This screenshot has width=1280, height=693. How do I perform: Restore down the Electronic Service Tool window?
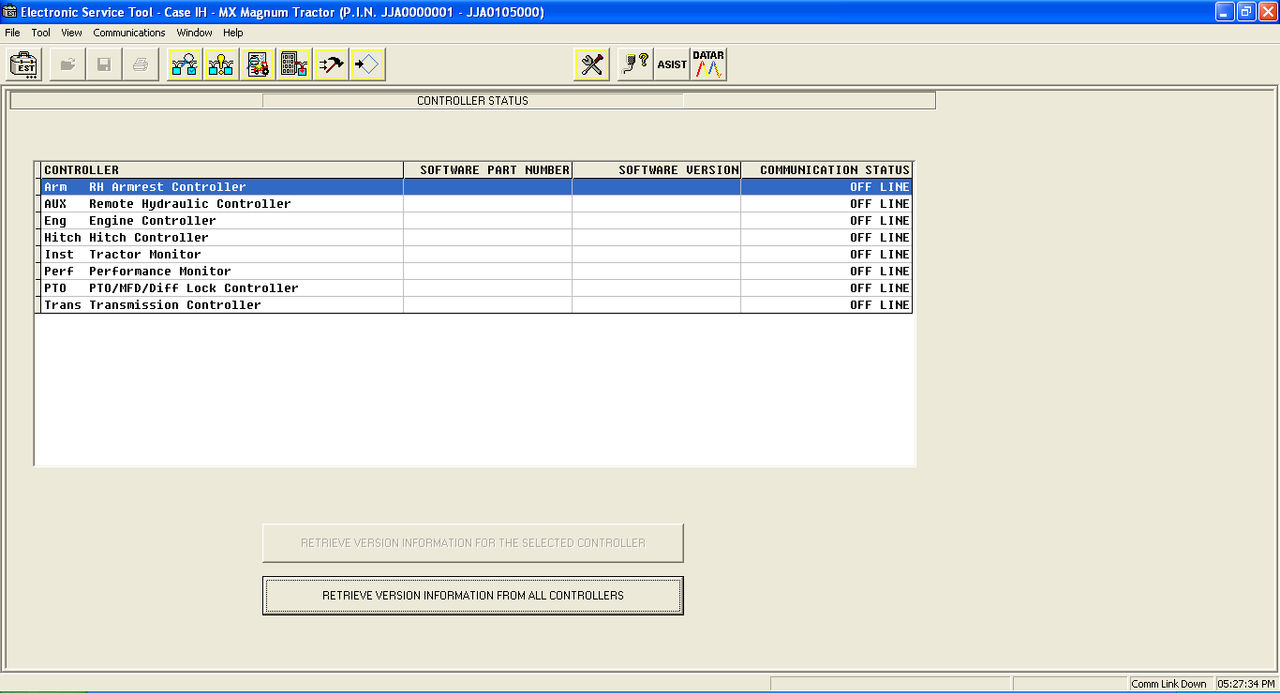(1246, 12)
